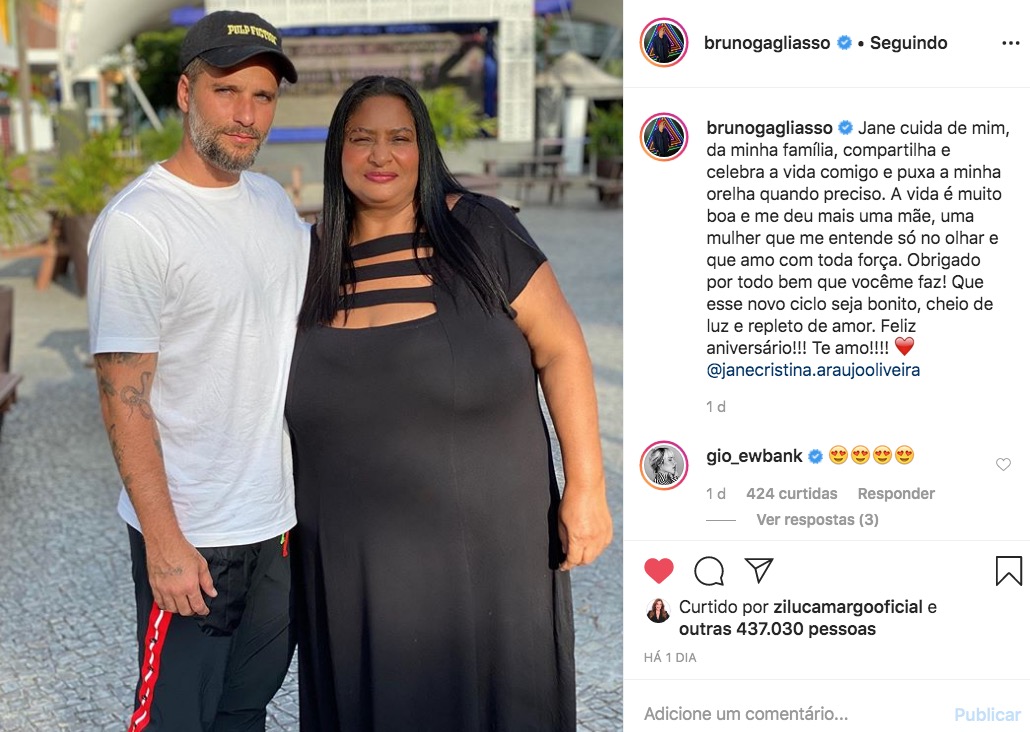Open caption author avatar beside post text

[x=663, y=137]
